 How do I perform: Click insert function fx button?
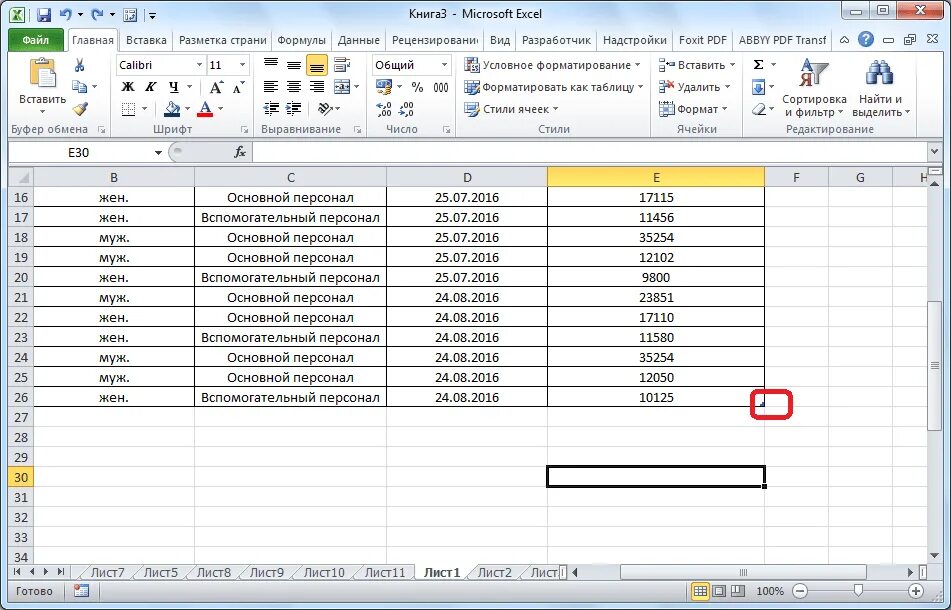[240, 152]
